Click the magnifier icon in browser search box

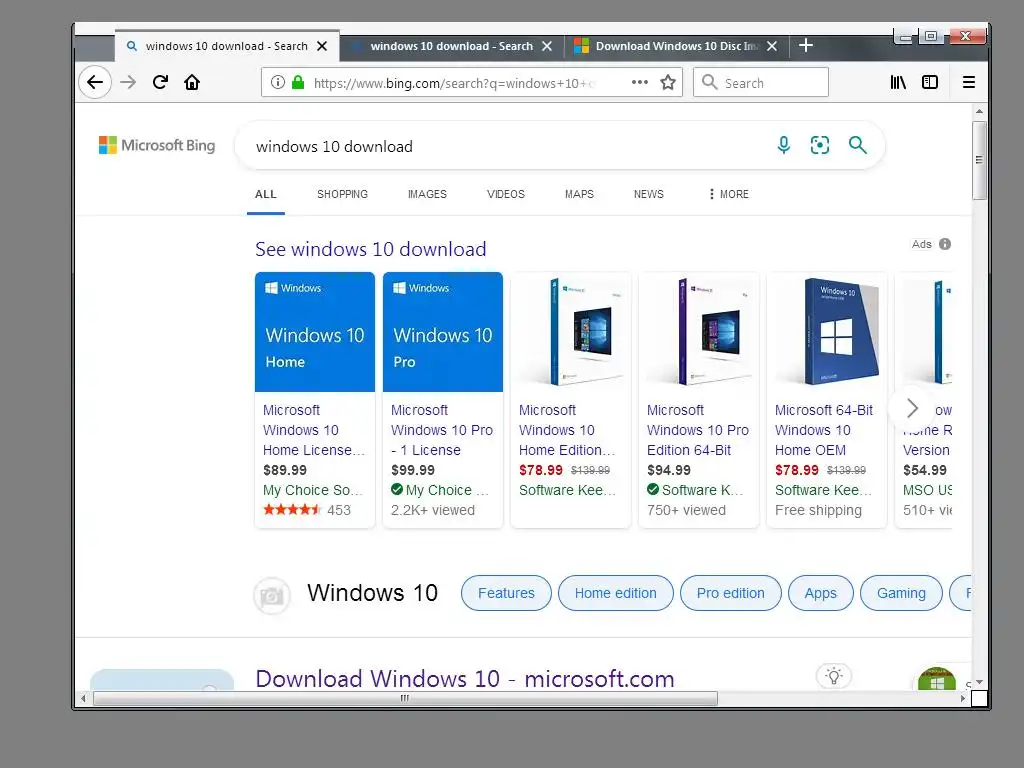point(709,82)
